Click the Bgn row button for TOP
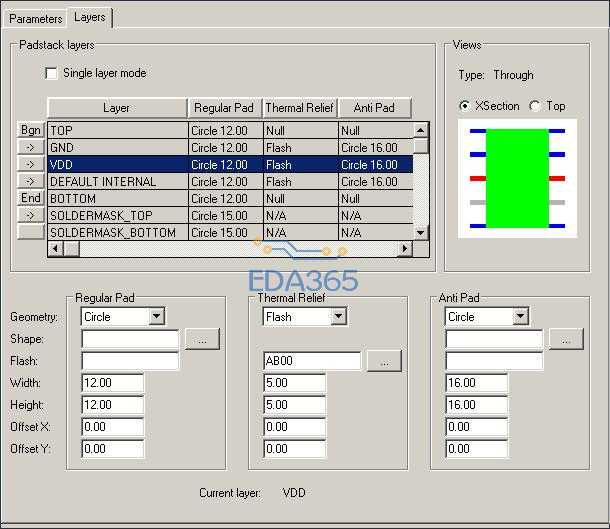Image resolution: width=610 pixels, height=529 pixels. tap(31, 130)
